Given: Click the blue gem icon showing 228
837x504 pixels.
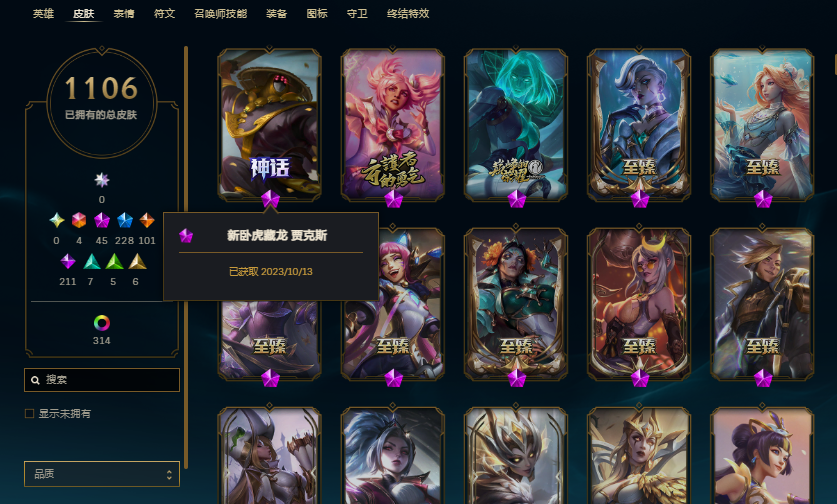Looking at the screenshot, I should click(124, 220).
